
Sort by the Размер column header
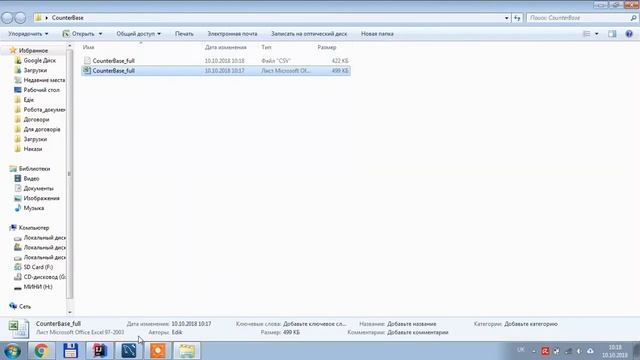[327, 47]
